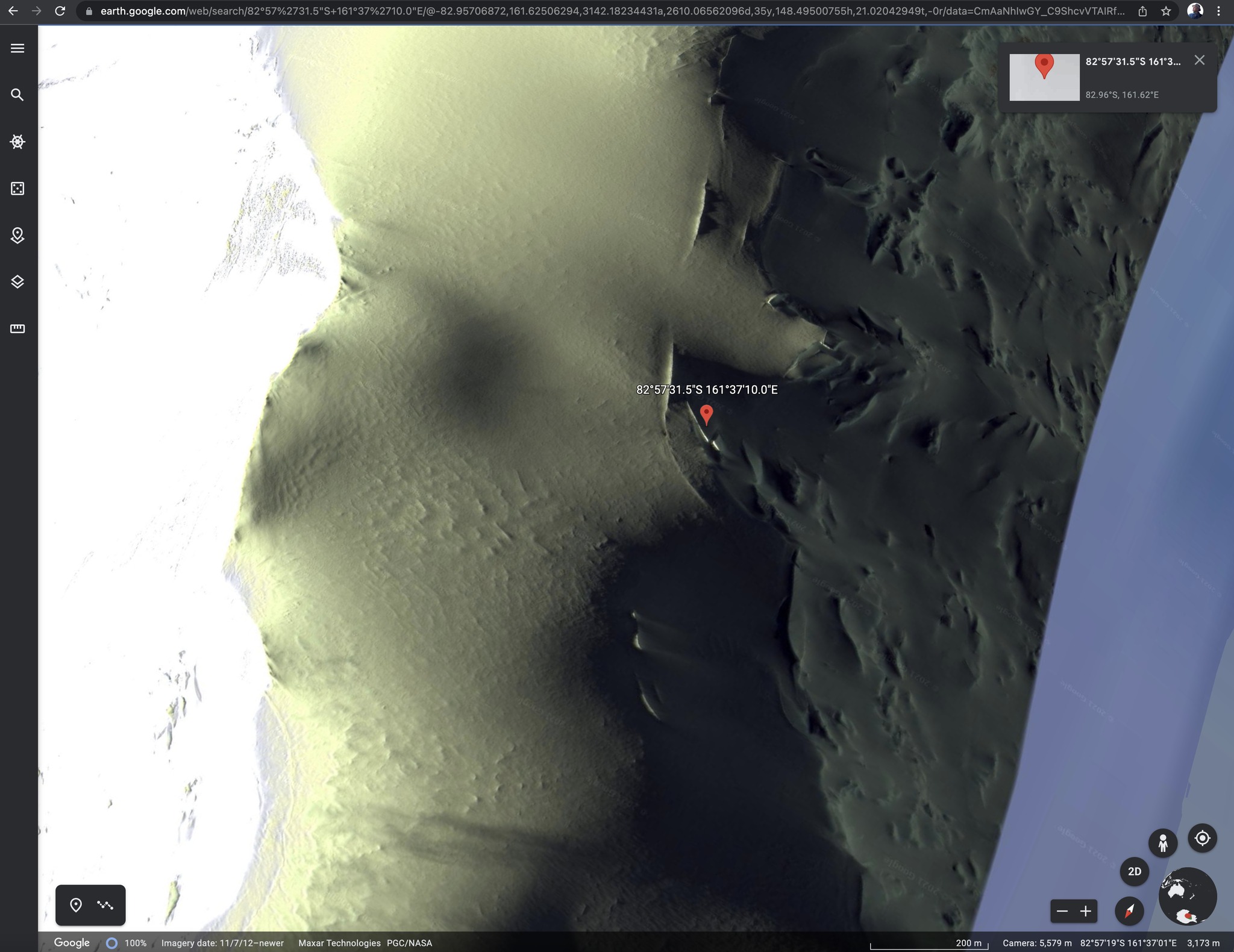This screenshot has height=952, width=1234.
Task: Zoom in with the plus button
Action: [1086, 911]
